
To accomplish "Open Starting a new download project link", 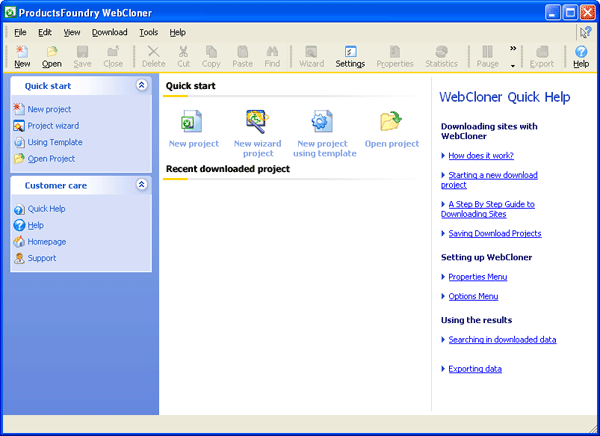I will pos(489,180).
